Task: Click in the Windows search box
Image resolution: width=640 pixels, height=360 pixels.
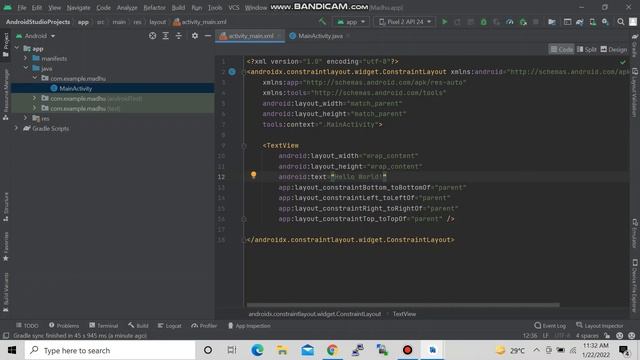Action: click(x=110, y=350)
